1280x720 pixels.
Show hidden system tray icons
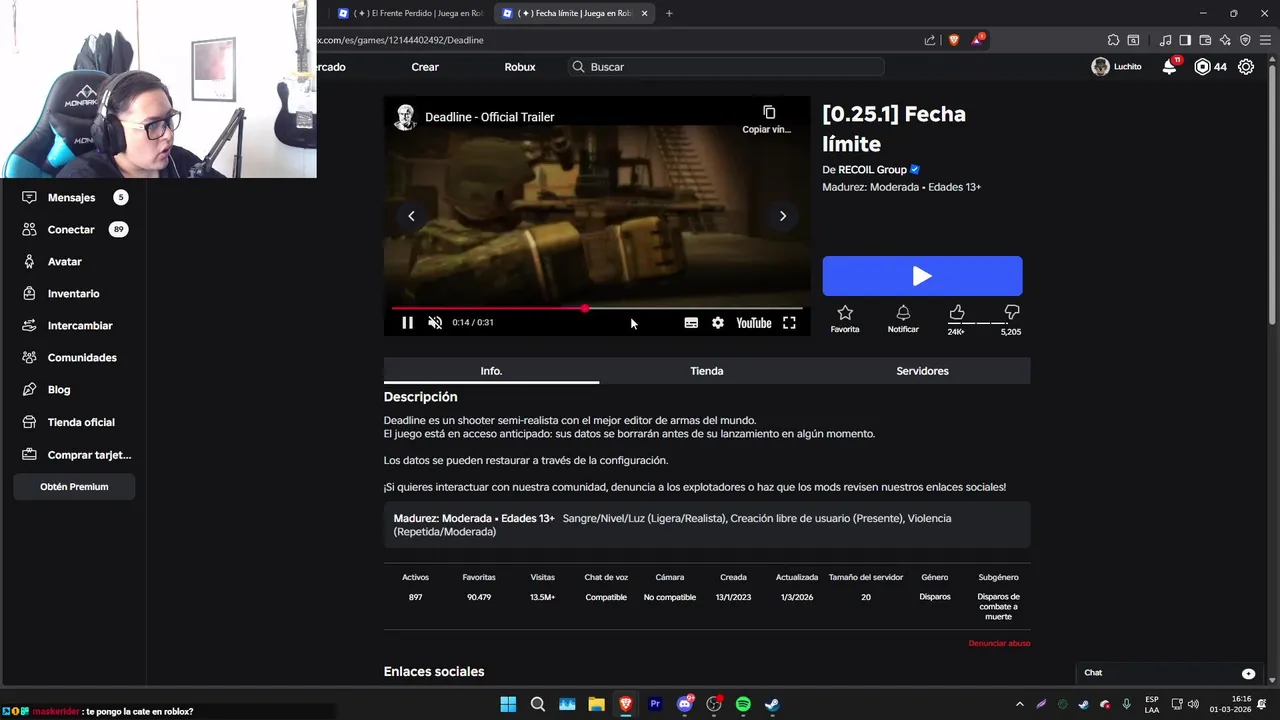[x=1019, y=704]
